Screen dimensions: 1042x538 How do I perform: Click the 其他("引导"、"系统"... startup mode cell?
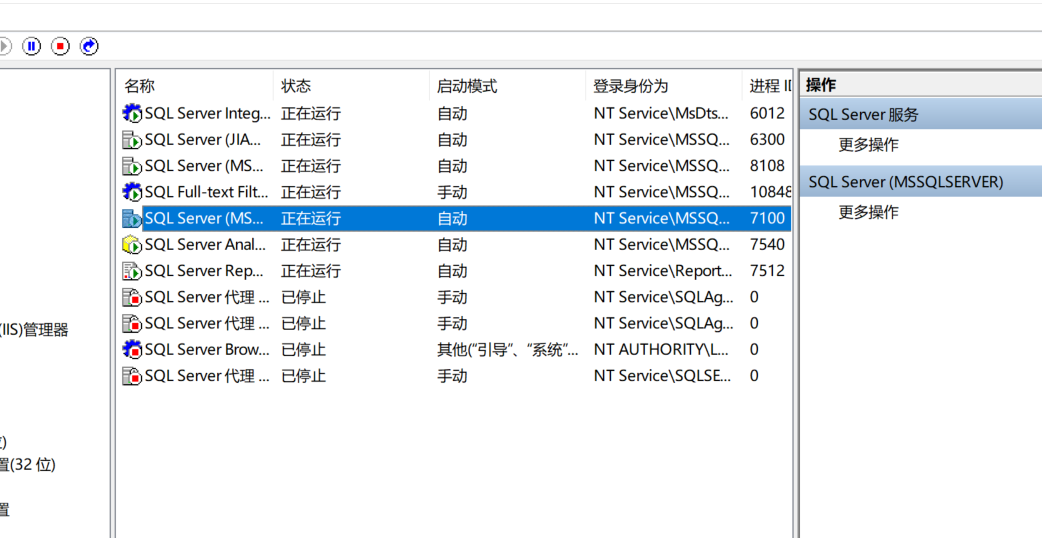pyautogui.click(x=508, y=349)
